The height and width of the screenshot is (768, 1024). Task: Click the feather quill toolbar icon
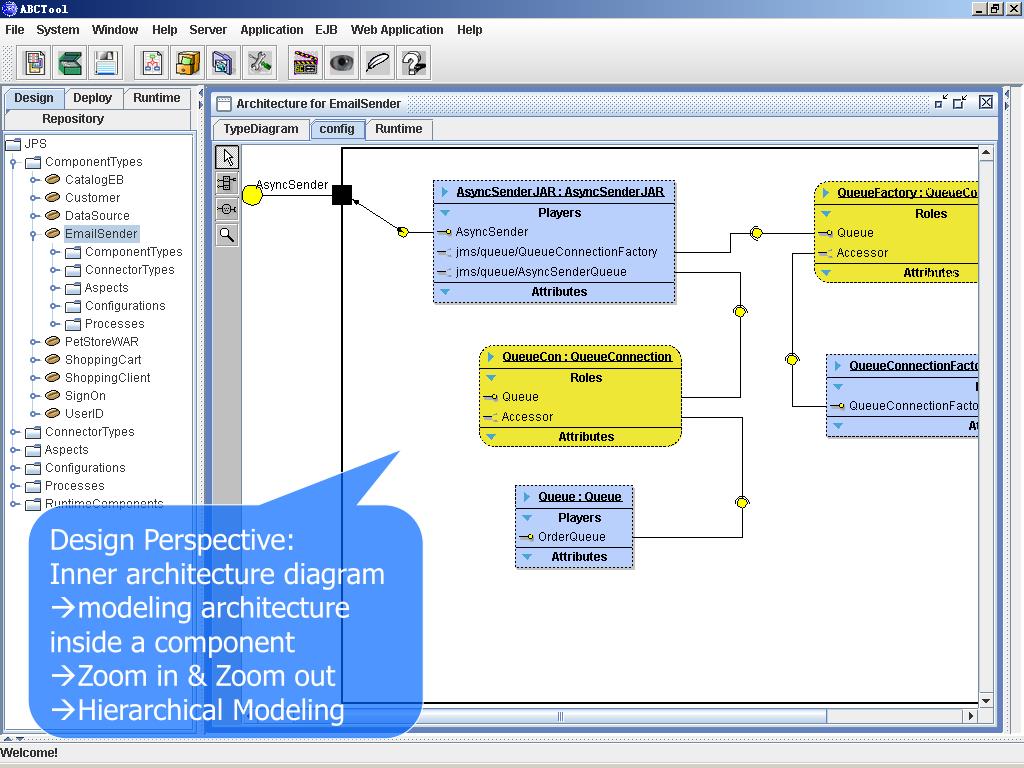click(x=377, y=63)
